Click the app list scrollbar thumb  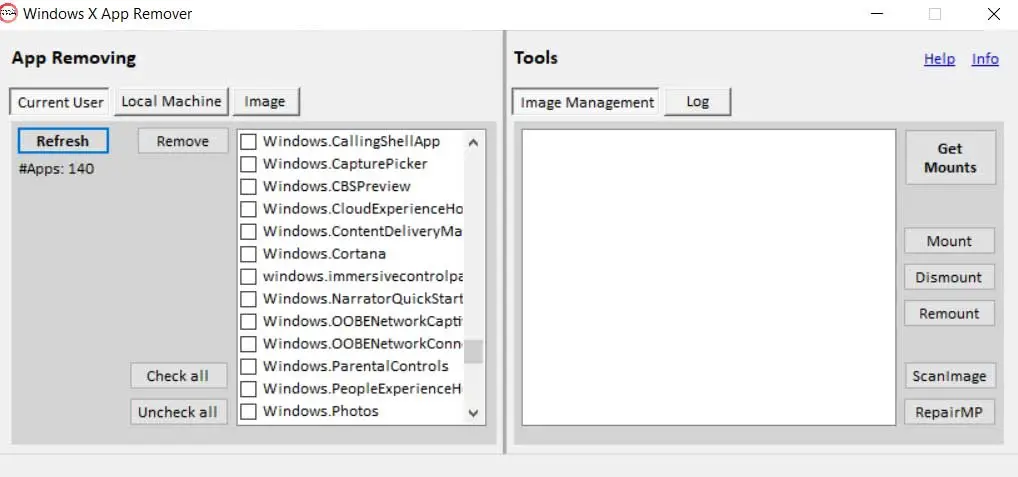click(473, 351)
